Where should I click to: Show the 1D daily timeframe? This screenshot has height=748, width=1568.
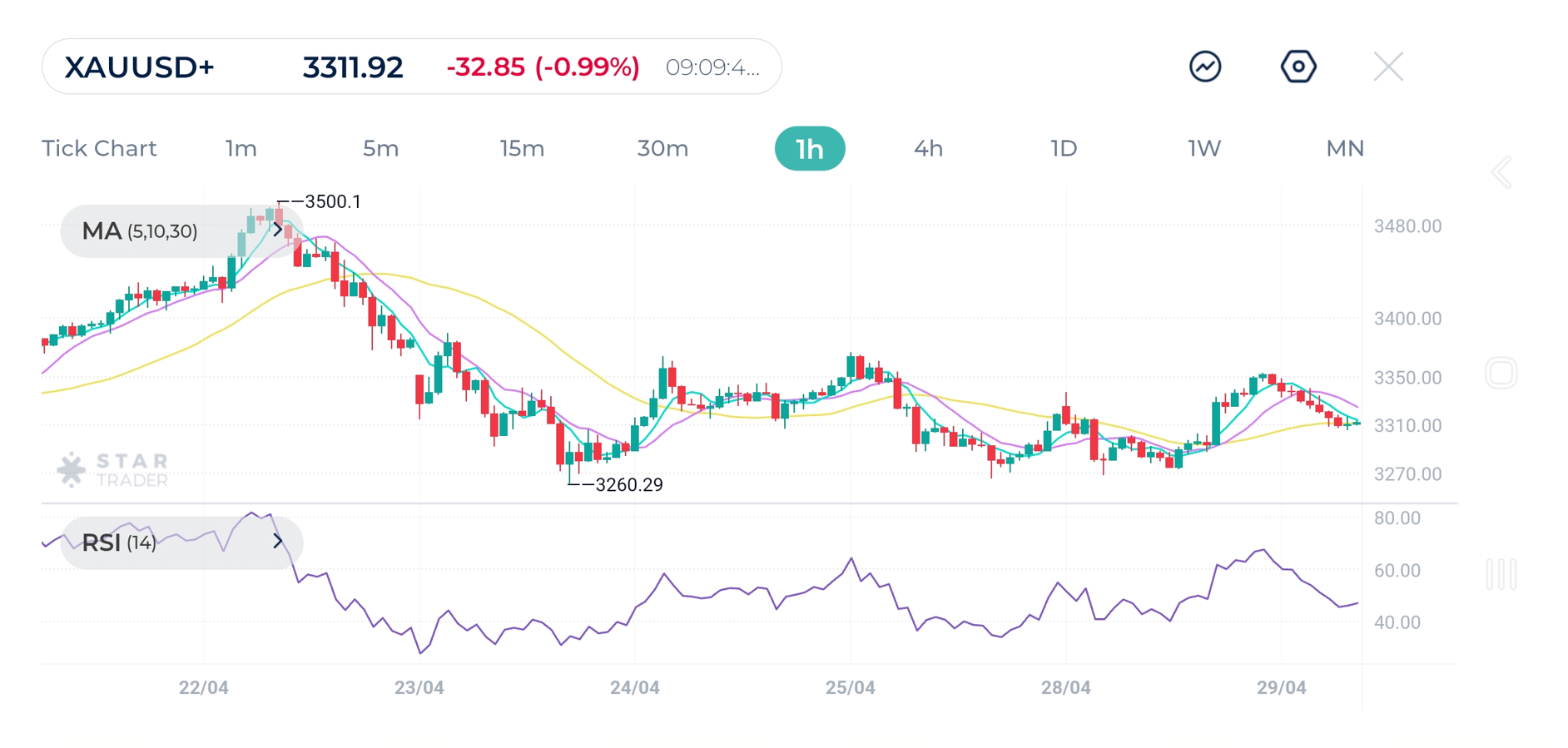tap(1064, 148)
